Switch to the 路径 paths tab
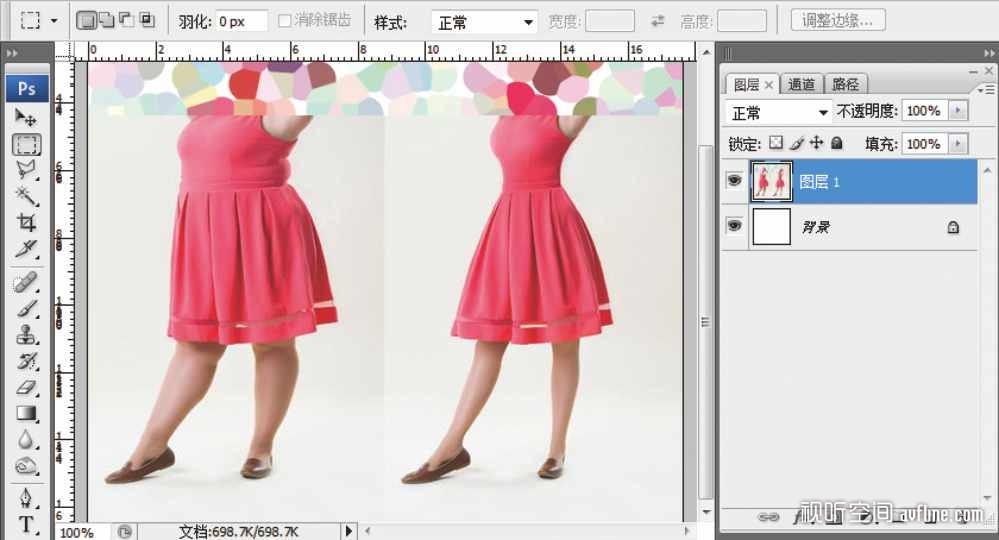Image resolution: width=999 pixels, height=540 pixels. pyautogui.click(x=846, y=85)
